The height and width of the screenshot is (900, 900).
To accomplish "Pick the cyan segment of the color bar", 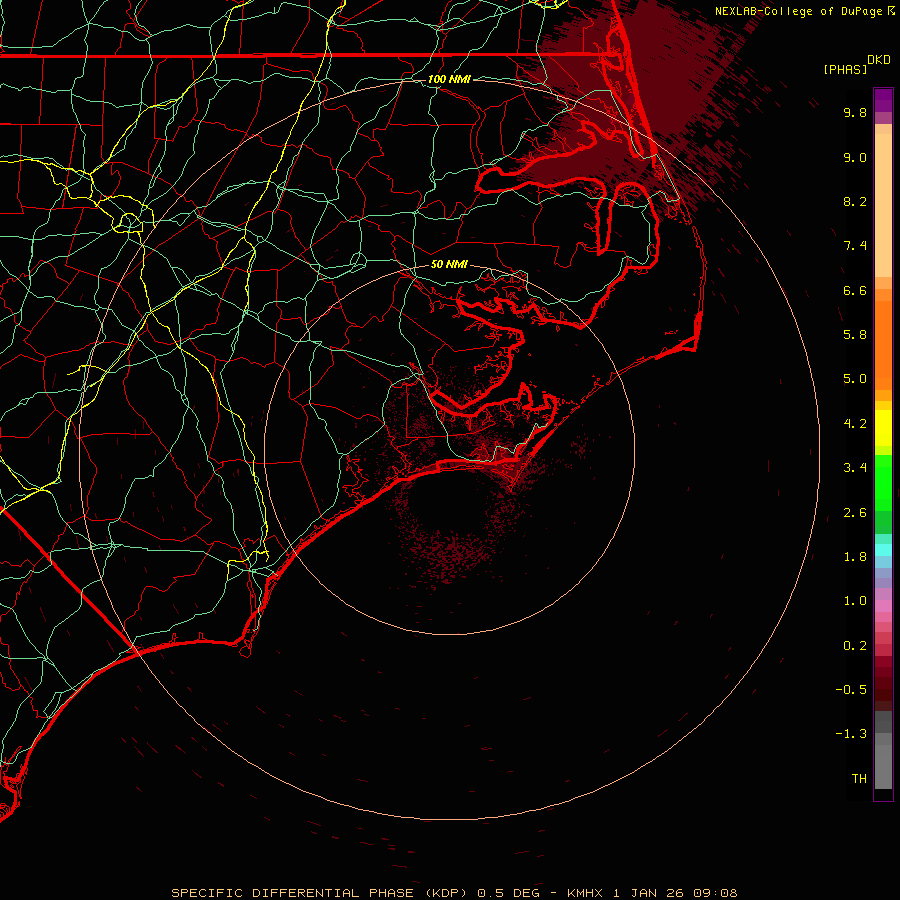I will 883,550.
